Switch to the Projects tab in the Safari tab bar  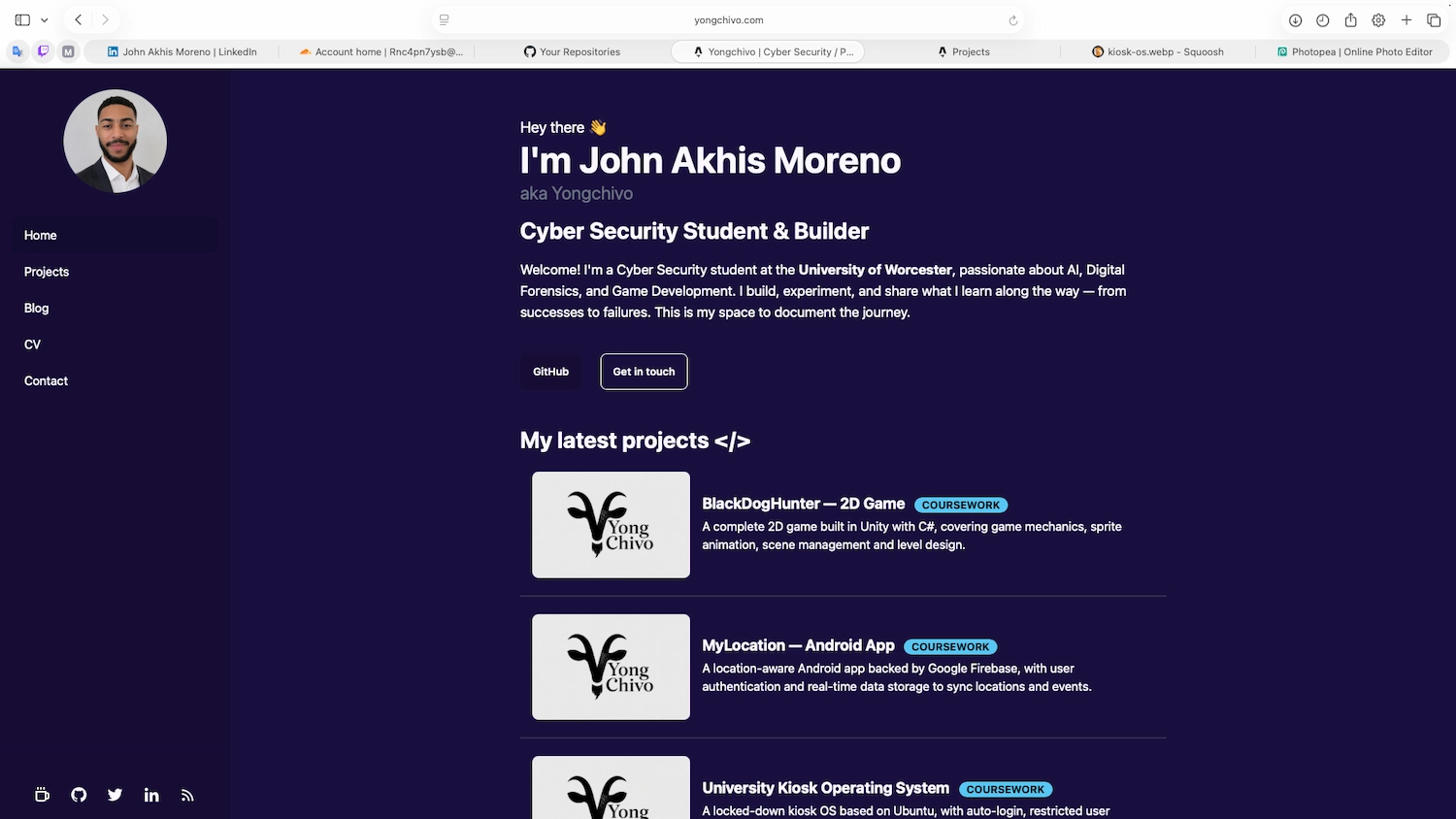point(963,51)
